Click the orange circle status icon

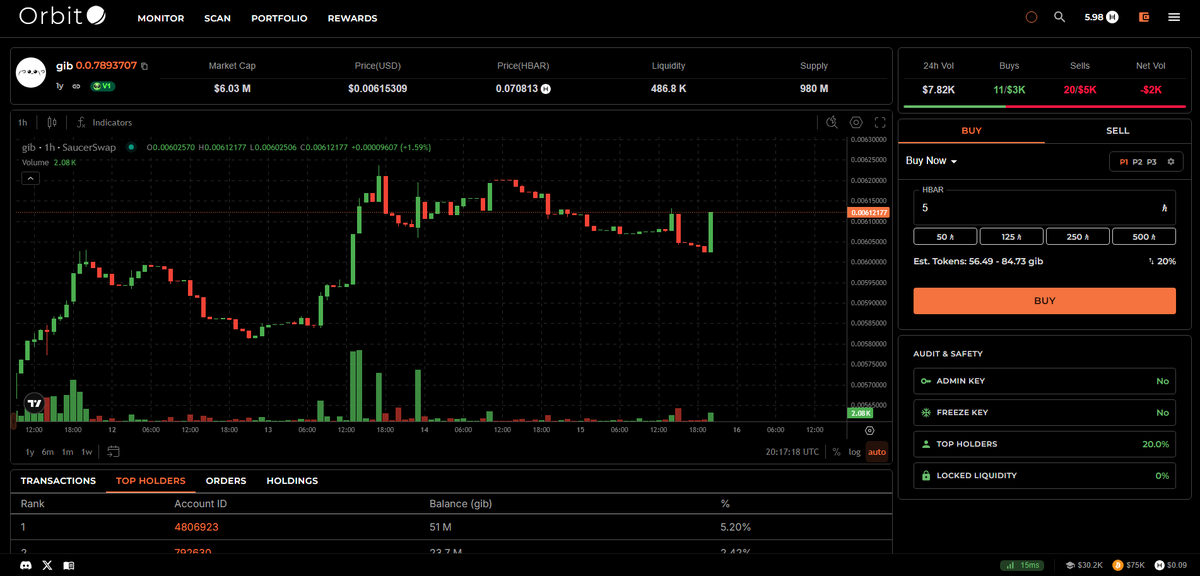1032,17
